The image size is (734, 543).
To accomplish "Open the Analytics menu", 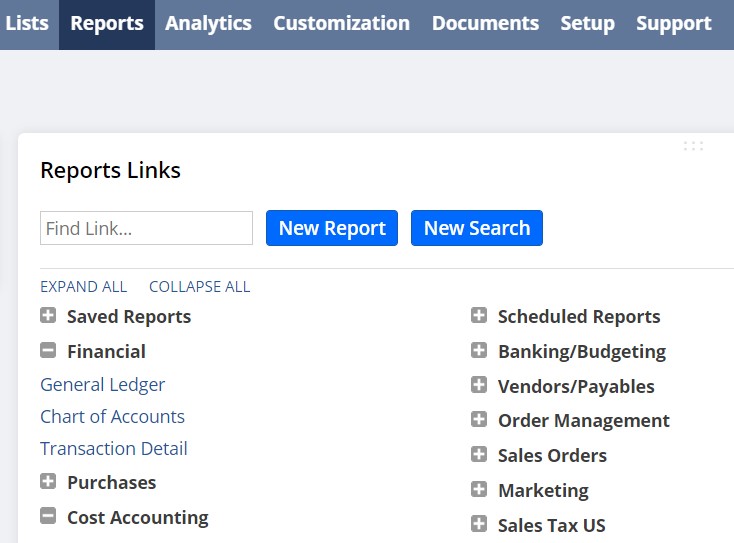I will pyautogui.click(x=208, y=23).
